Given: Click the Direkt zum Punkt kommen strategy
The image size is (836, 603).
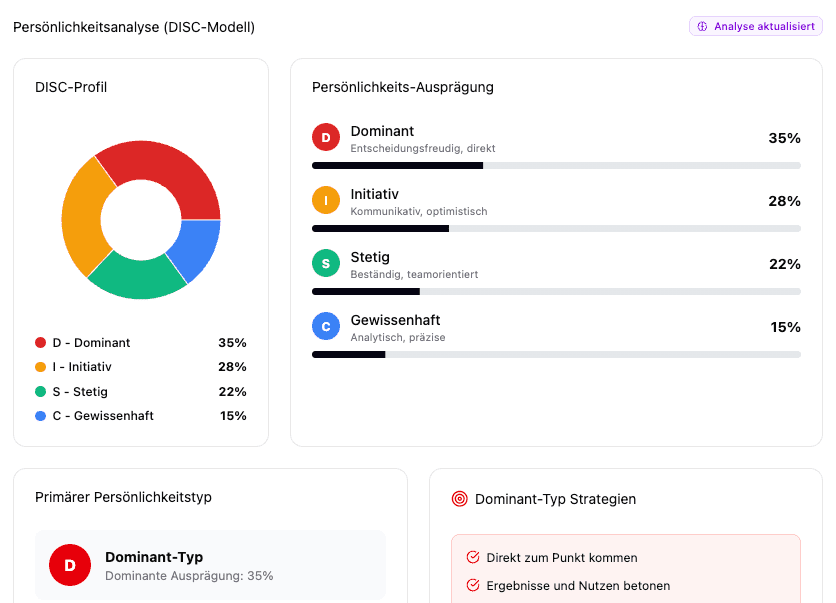Looking at the screenshot, I should tap(562, 558).
